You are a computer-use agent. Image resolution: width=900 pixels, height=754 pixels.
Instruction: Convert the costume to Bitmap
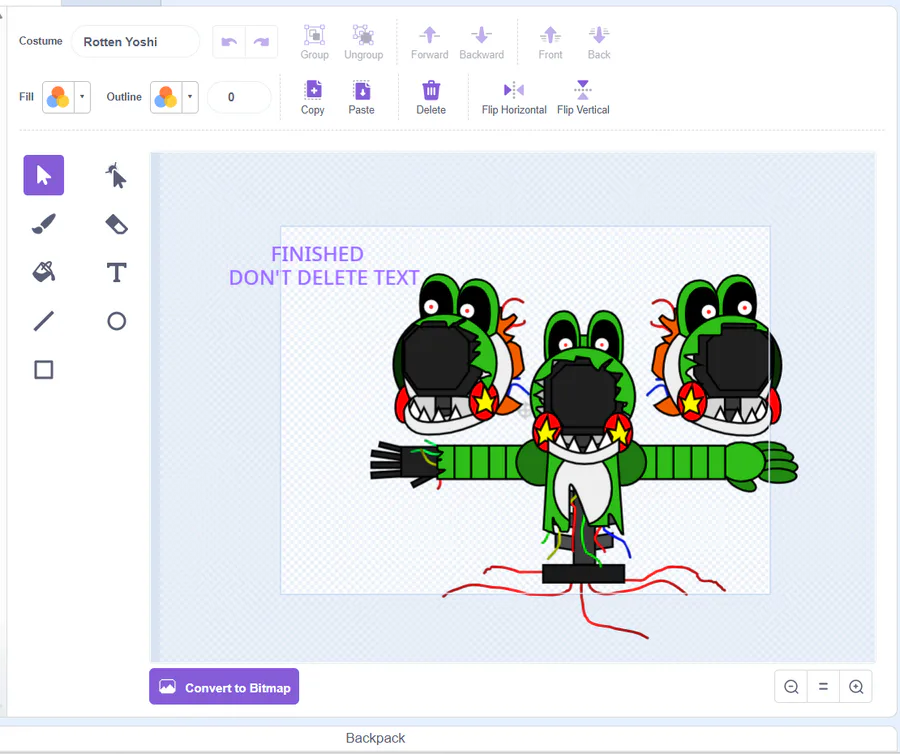[224, 686]
